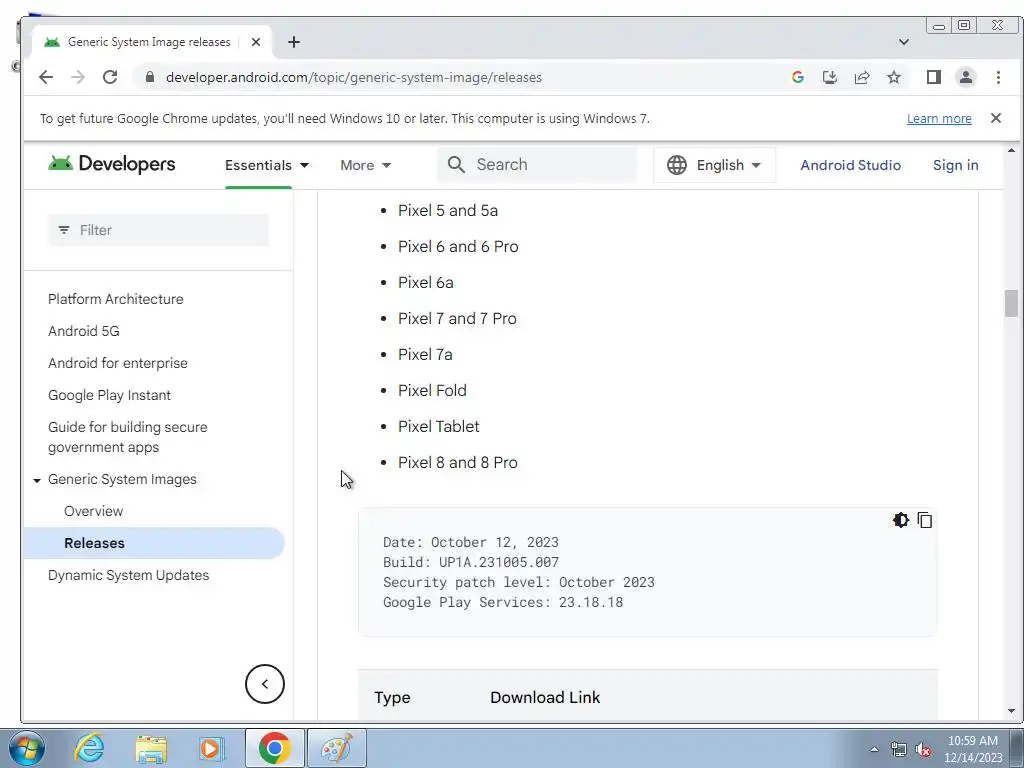Open the Android Studio link
The width and height of the screenshot is (1024, 768).
click(x=850, y=165)
